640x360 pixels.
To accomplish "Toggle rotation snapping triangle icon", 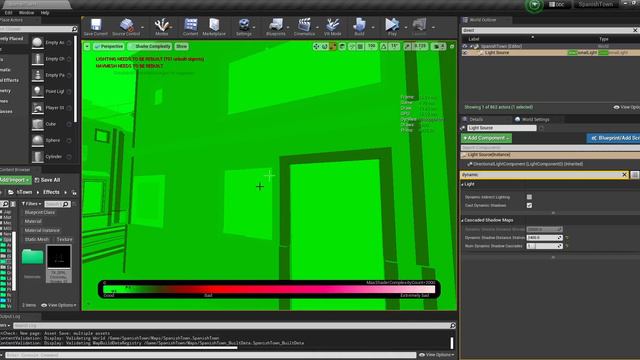I will (384, 47).
